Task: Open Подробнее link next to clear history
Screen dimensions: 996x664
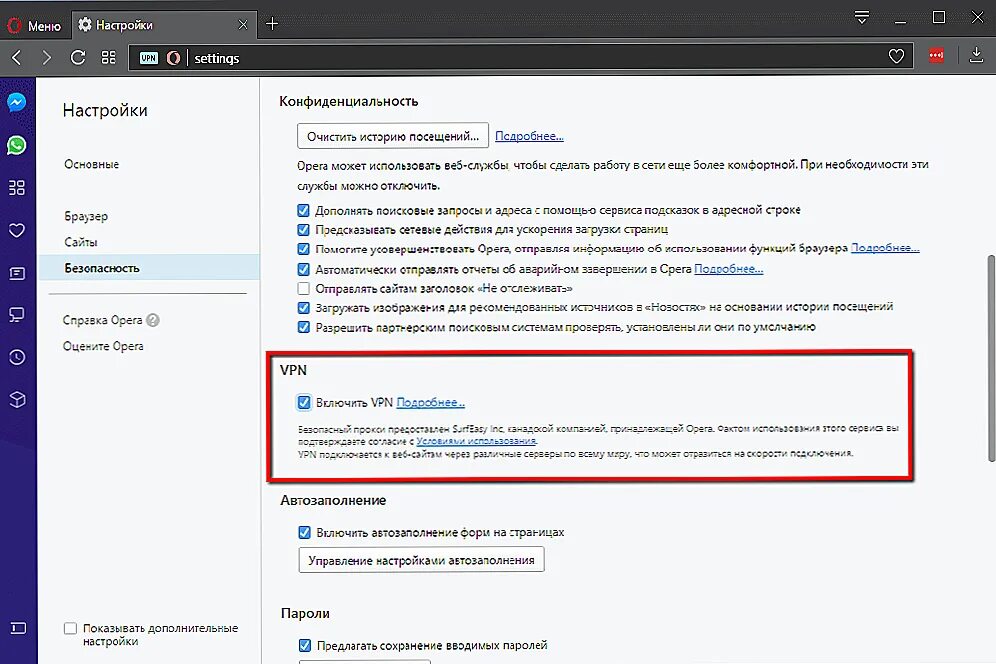Action: pyautogui.click(x=529, y=136)
